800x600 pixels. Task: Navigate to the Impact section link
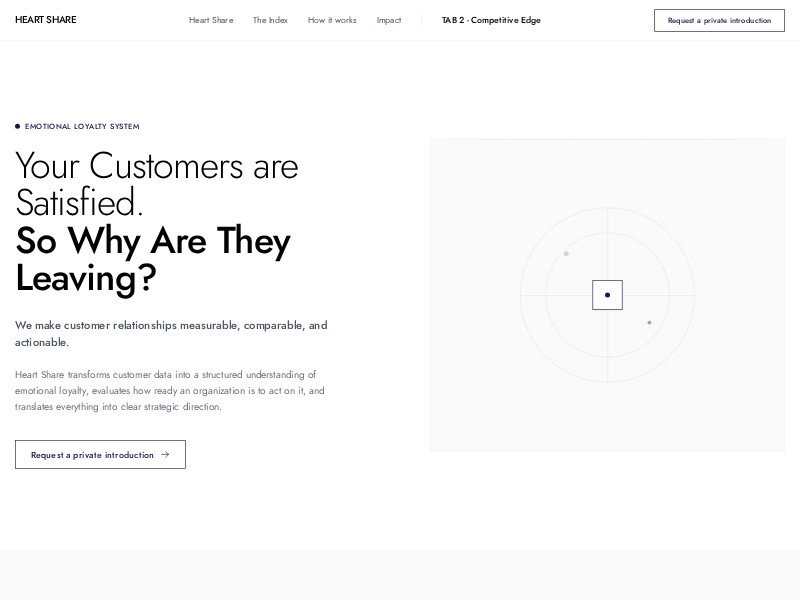coord(389,20)
